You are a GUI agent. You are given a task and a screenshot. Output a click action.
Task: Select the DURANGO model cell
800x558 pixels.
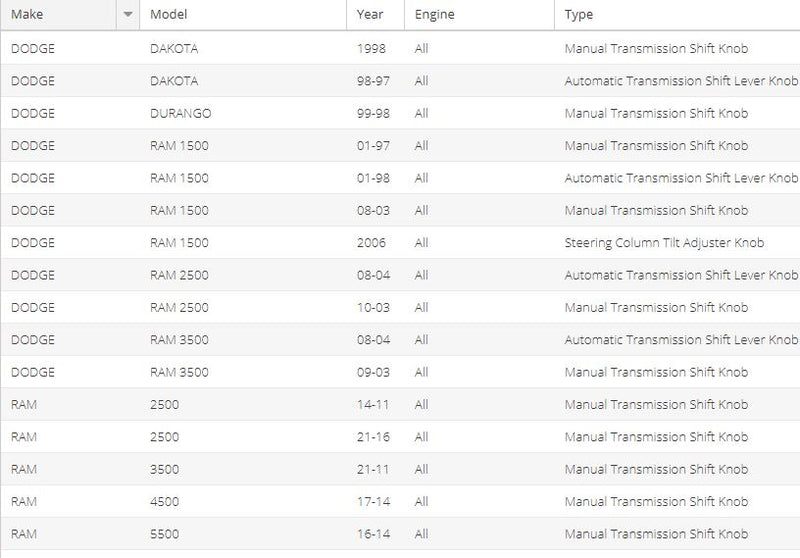[181, 113]
